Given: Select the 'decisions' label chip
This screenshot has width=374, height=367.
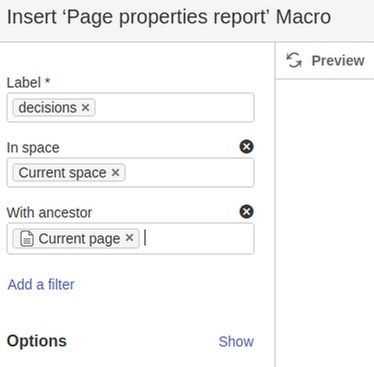Looking at the screenshot, I should 48,108.
